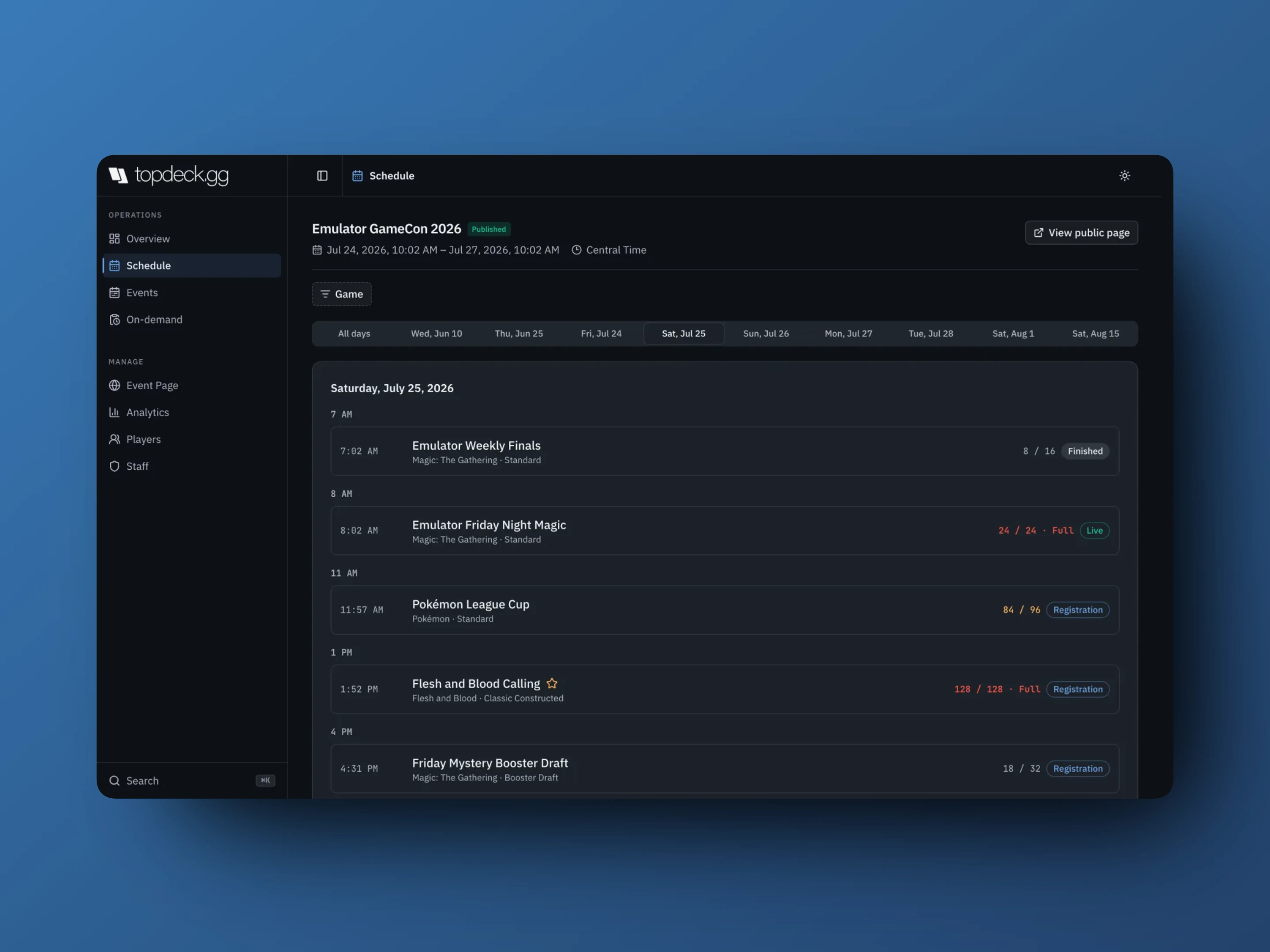Click the 4:31 PM start time
This screenshot has width=1270, height=952.
359,768
